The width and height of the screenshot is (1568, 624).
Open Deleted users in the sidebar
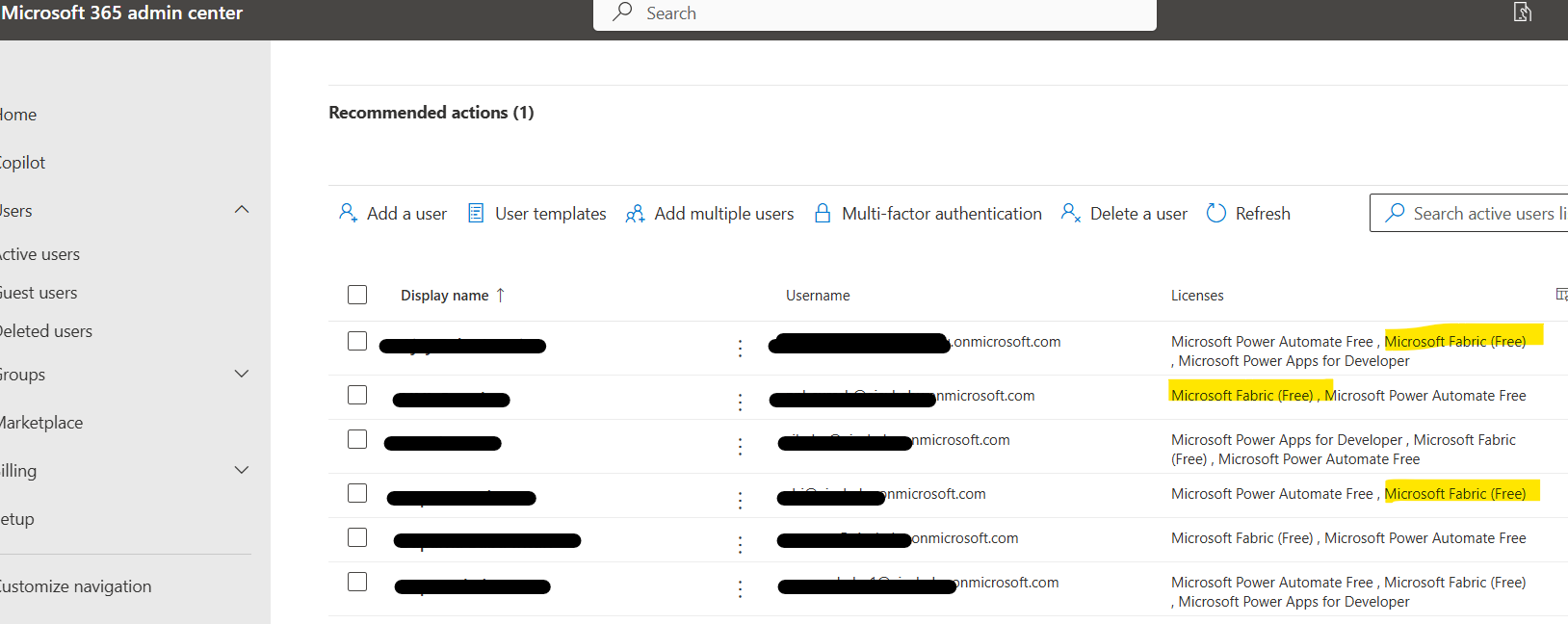coord(46,331)
